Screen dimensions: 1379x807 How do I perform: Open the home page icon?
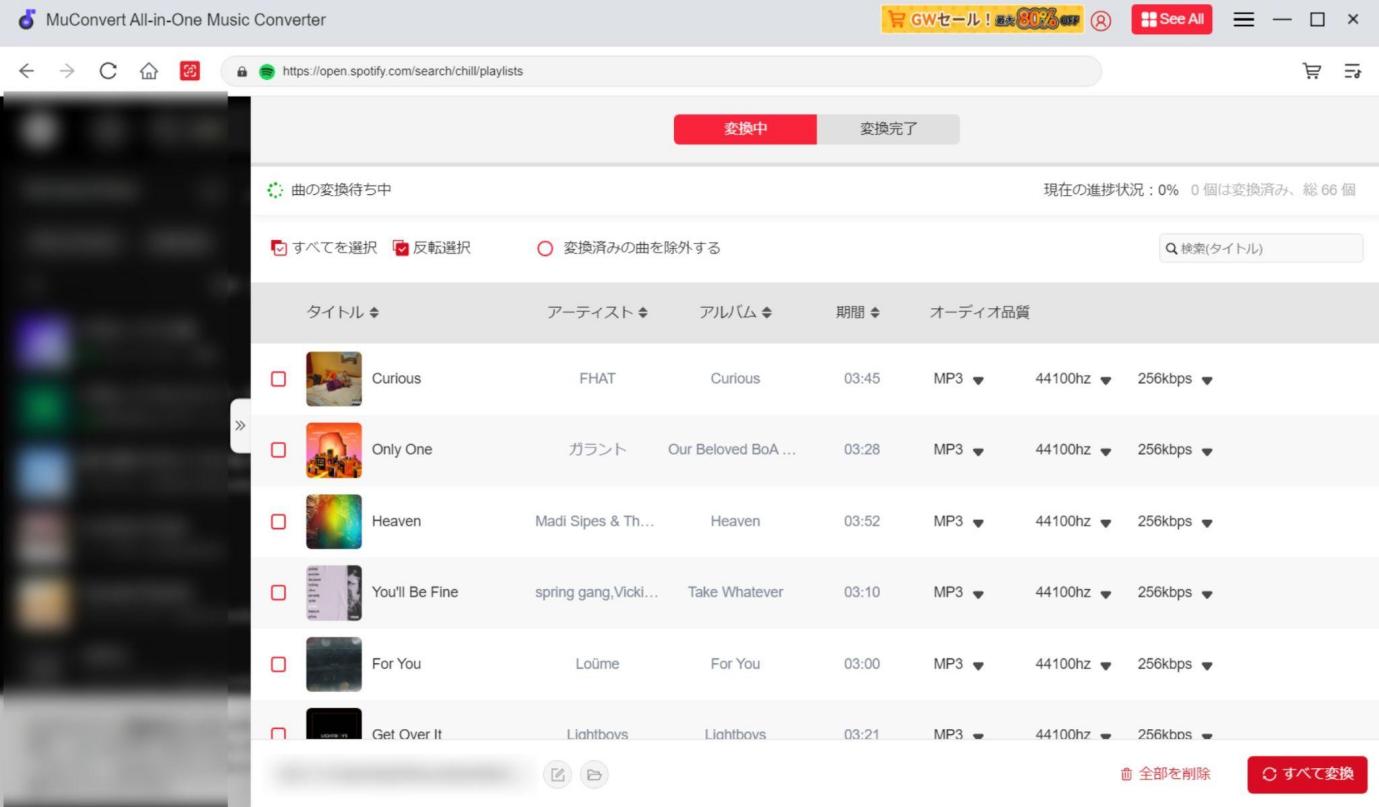coord(149,71)
